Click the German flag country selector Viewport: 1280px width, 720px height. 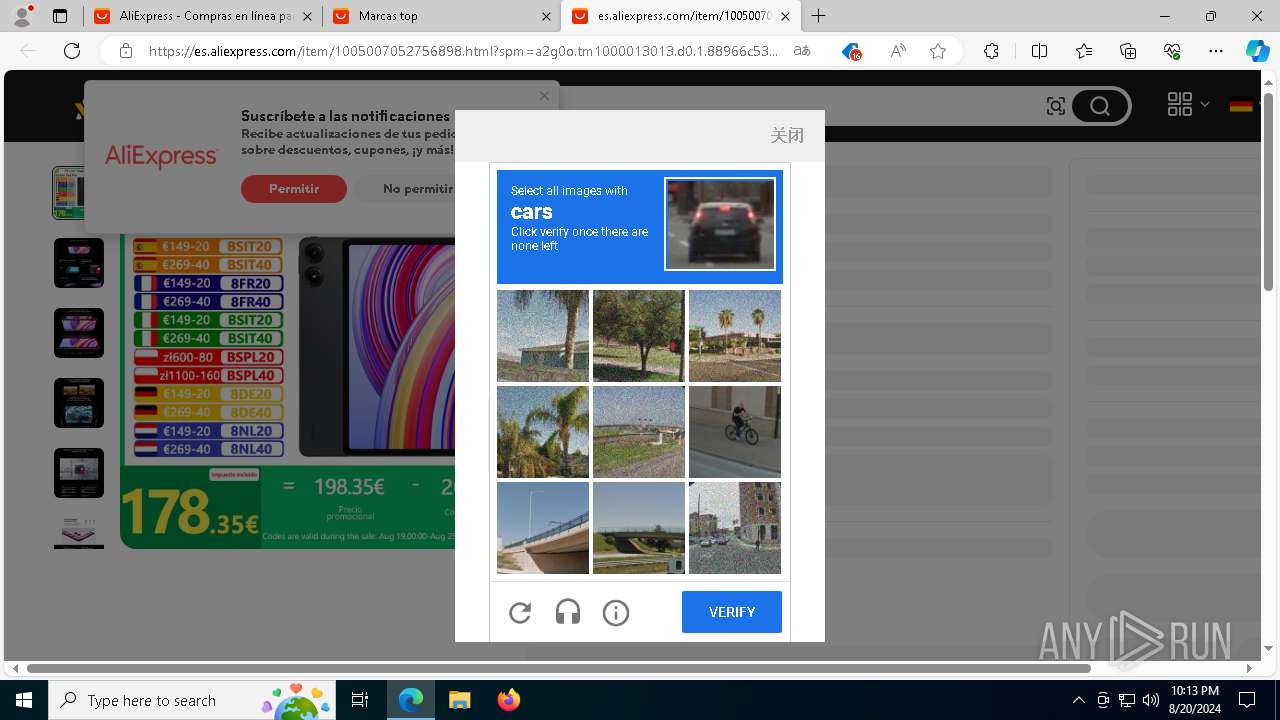(x=1241, y=105)
